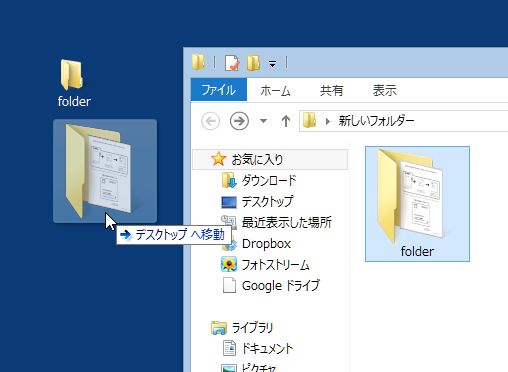508x372 pixels.
Task: Open フォトストリーム in the navigation pane
Action: 275,265
